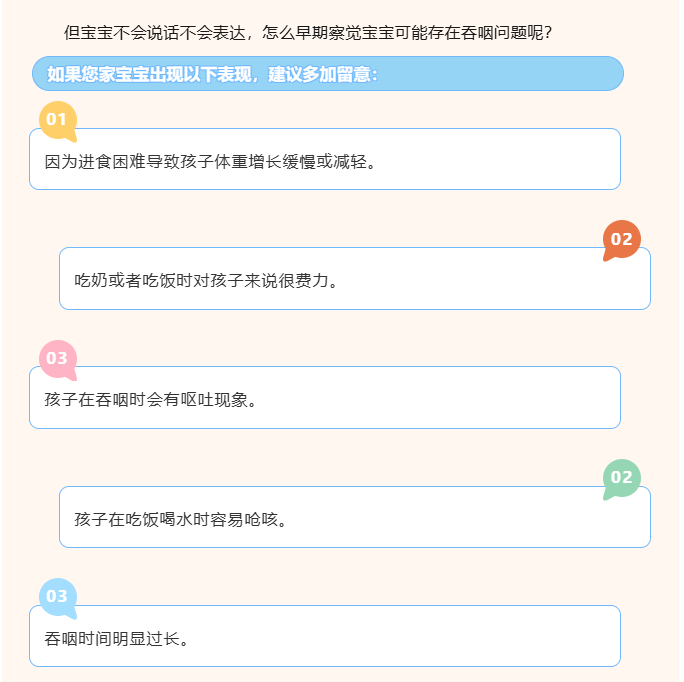This screenshot has height=682, width=684.
Task: Select the pink 03 speech bubble
Action: tap(57, 358)
